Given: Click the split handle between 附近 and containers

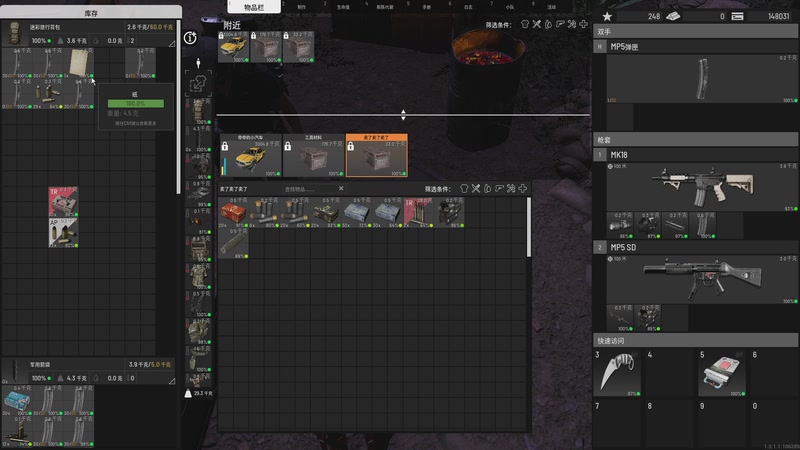Looking at the screenshot, I should point(403,115).
